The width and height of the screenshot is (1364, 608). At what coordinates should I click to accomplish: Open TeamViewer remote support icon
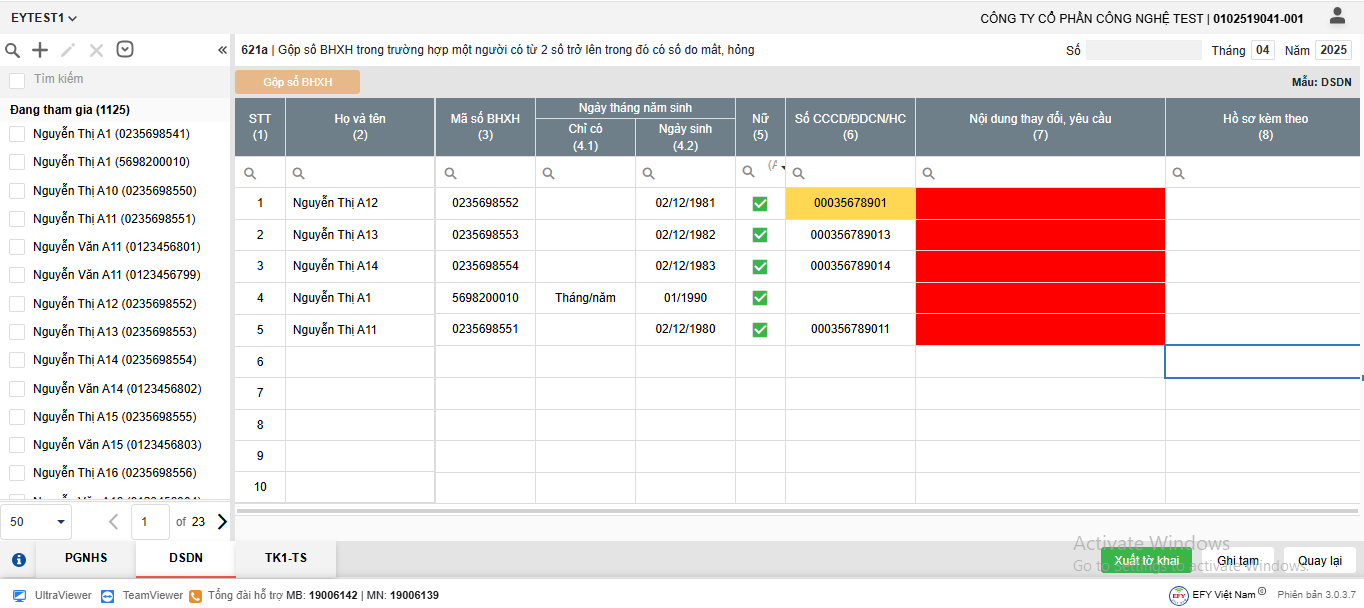(108, 595)
